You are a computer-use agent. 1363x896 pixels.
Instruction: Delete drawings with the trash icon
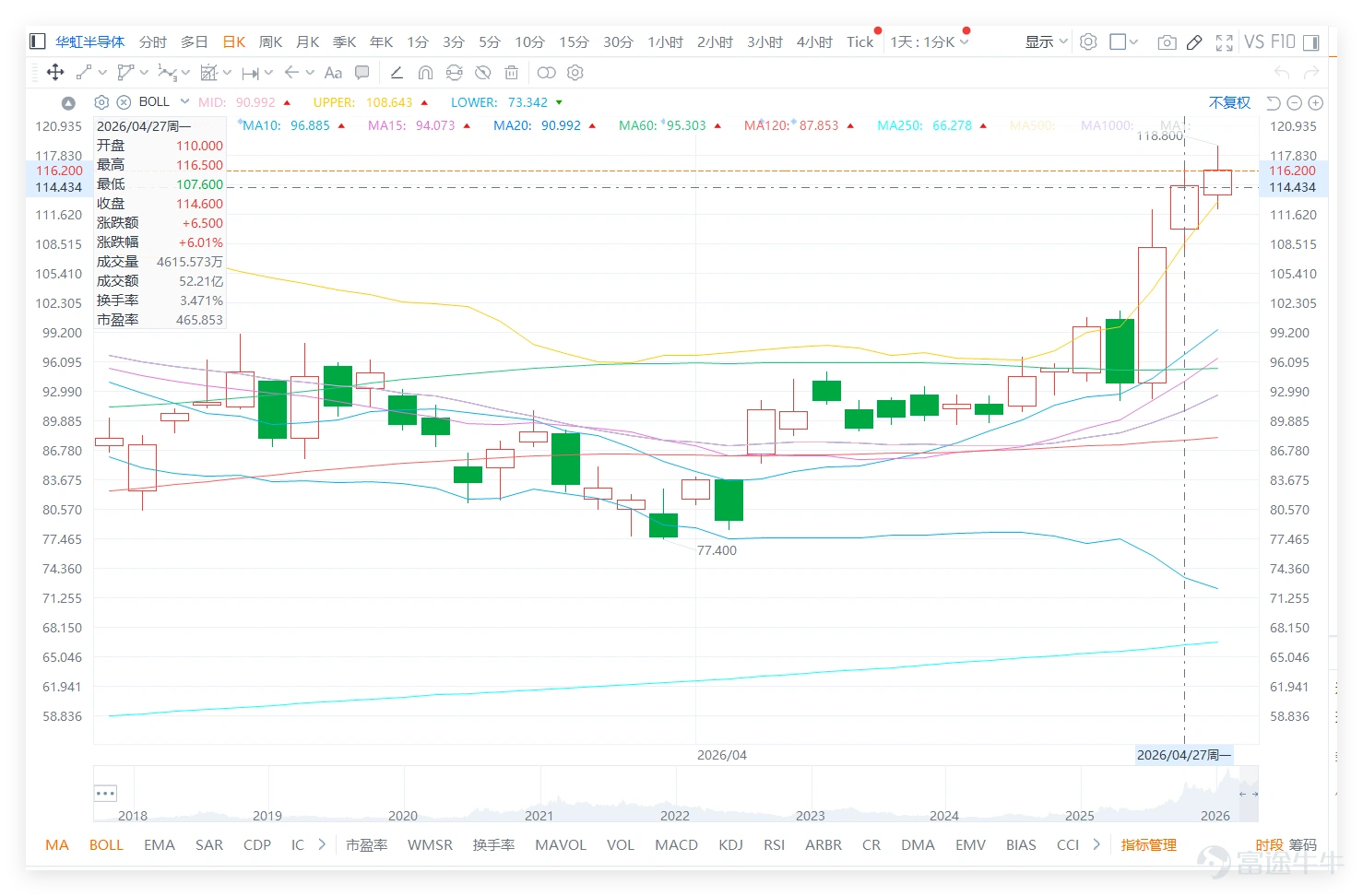click(x=512, y=72)
